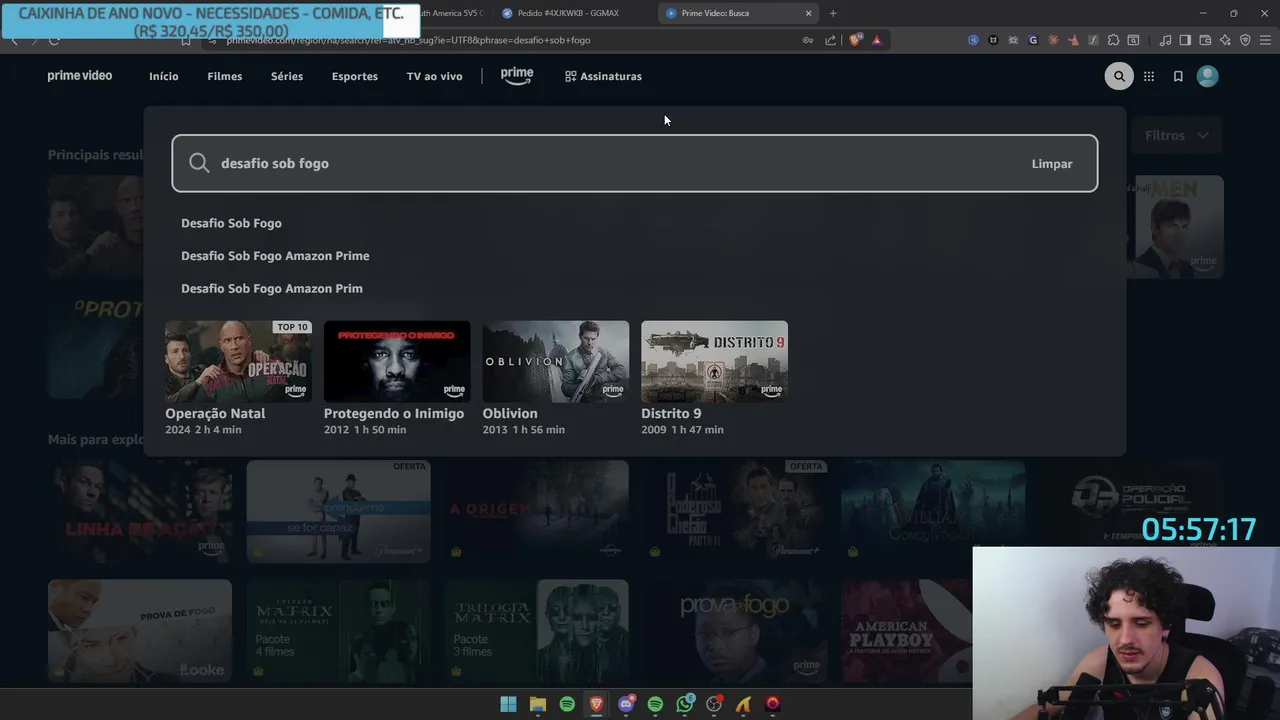Click the Prime smile logo in navigation
This screenshot has width=1280, height=720.
tap(517, 76)
